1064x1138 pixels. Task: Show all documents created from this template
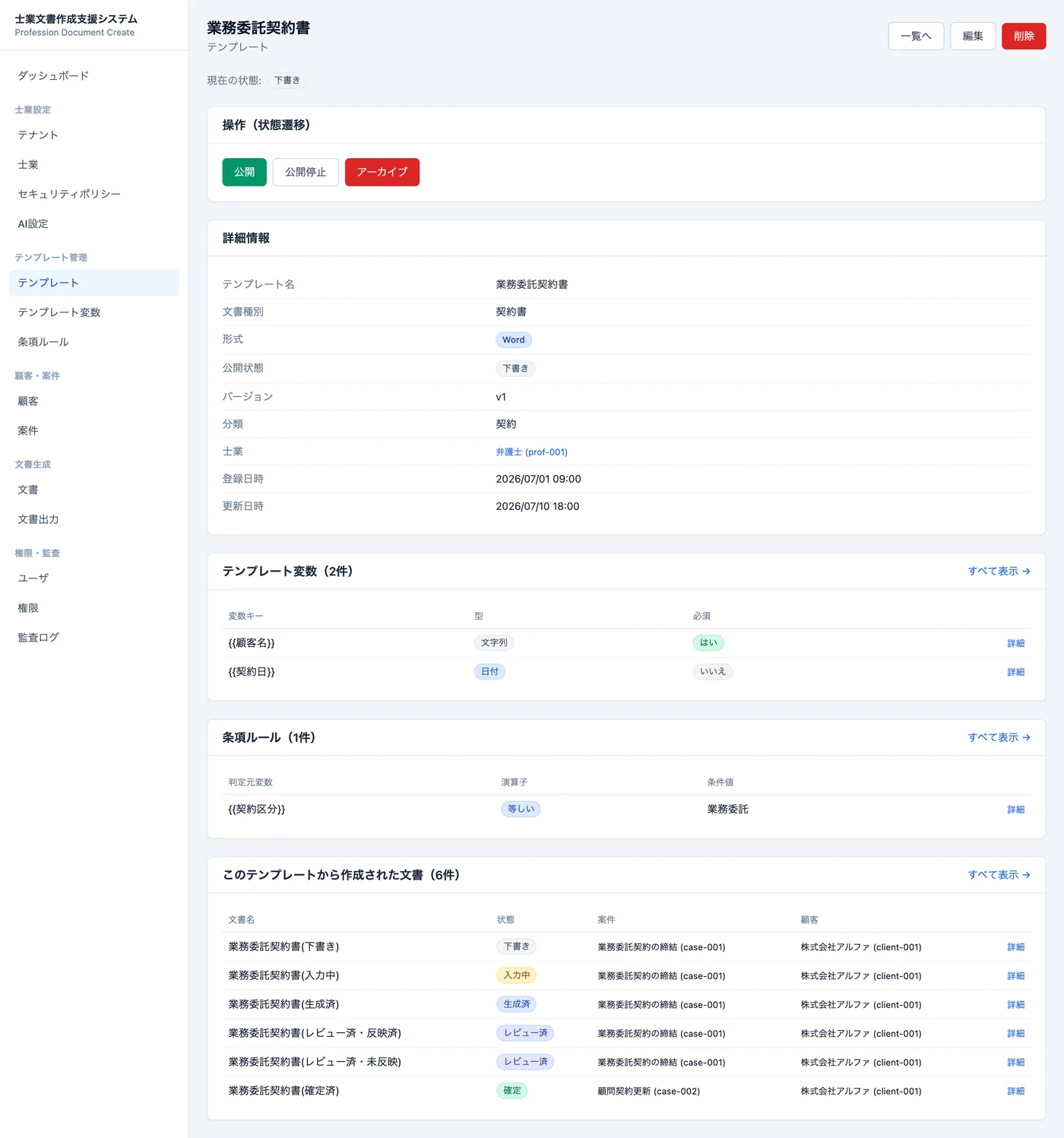999,875
